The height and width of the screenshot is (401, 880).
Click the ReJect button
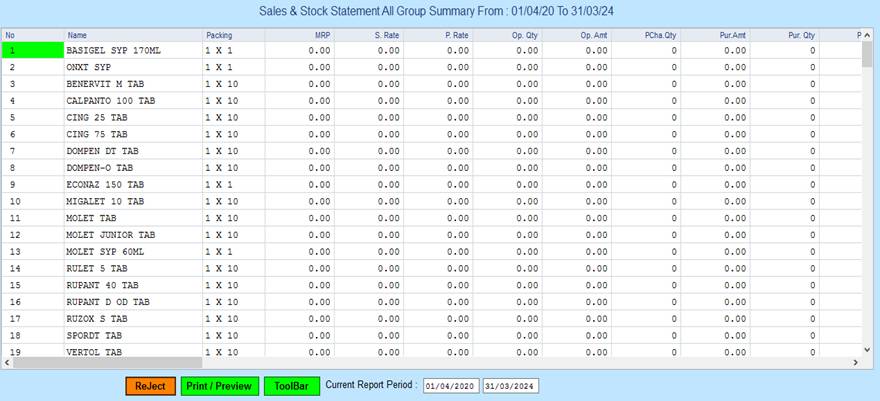point(150,385)
